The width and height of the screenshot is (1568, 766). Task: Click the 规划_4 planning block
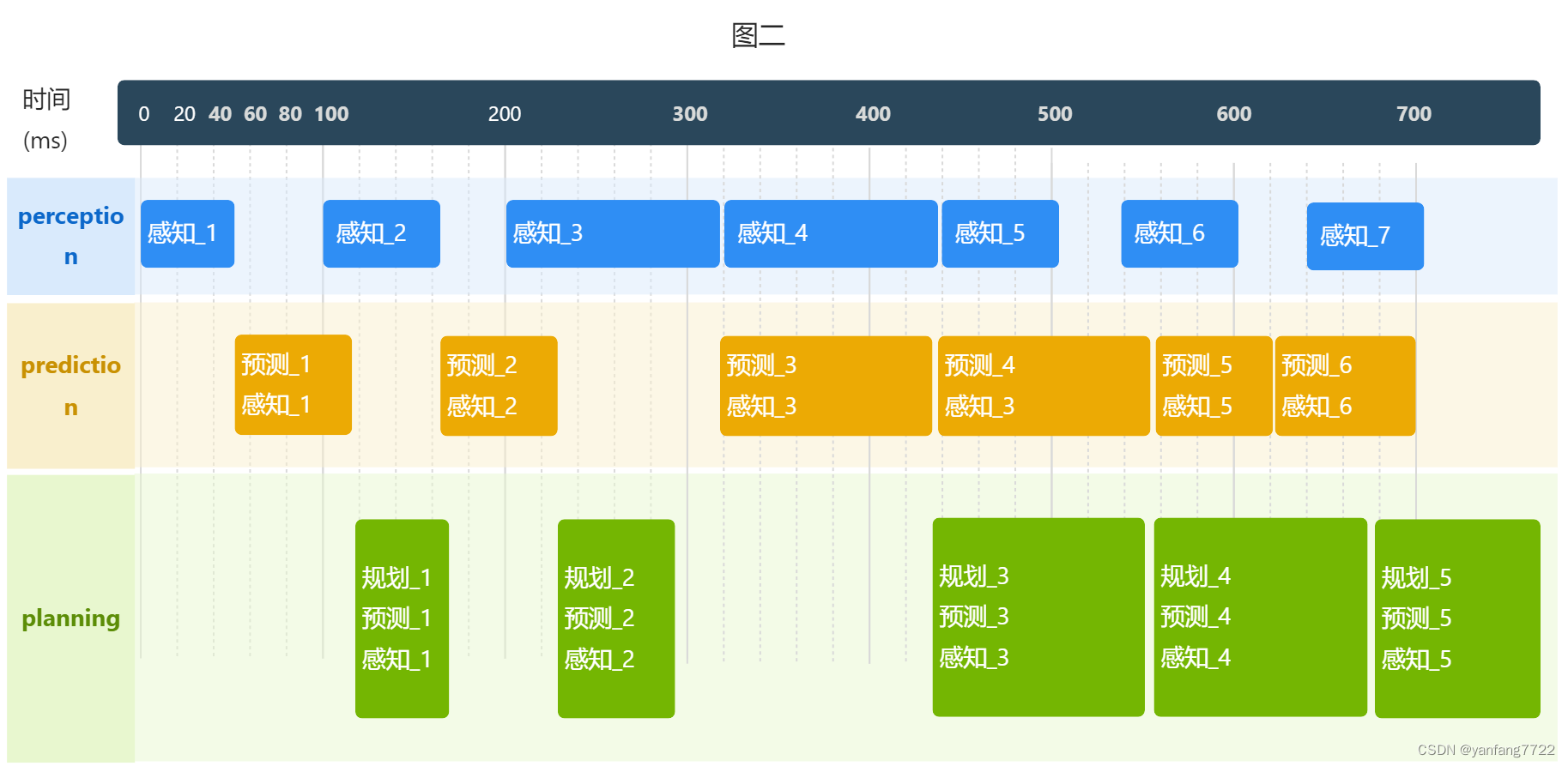(x=1260, y=617)
